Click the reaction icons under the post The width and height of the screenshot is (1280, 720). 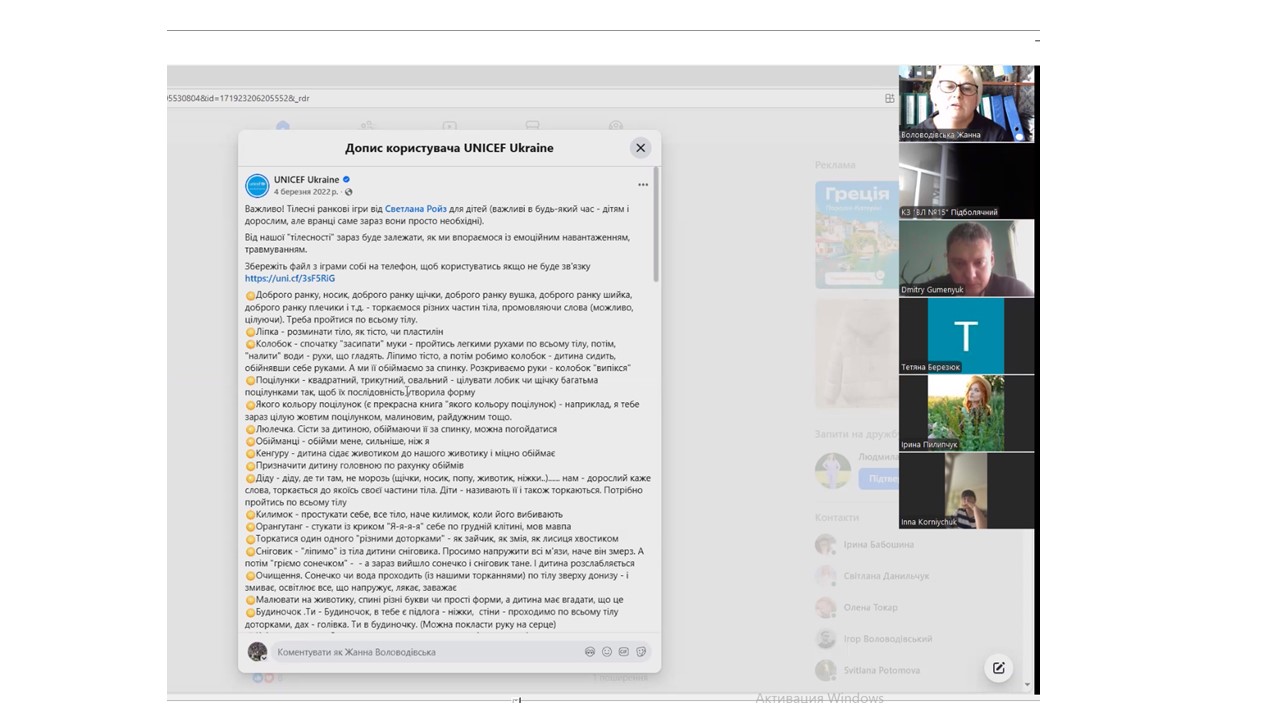[x=263, y=678]
